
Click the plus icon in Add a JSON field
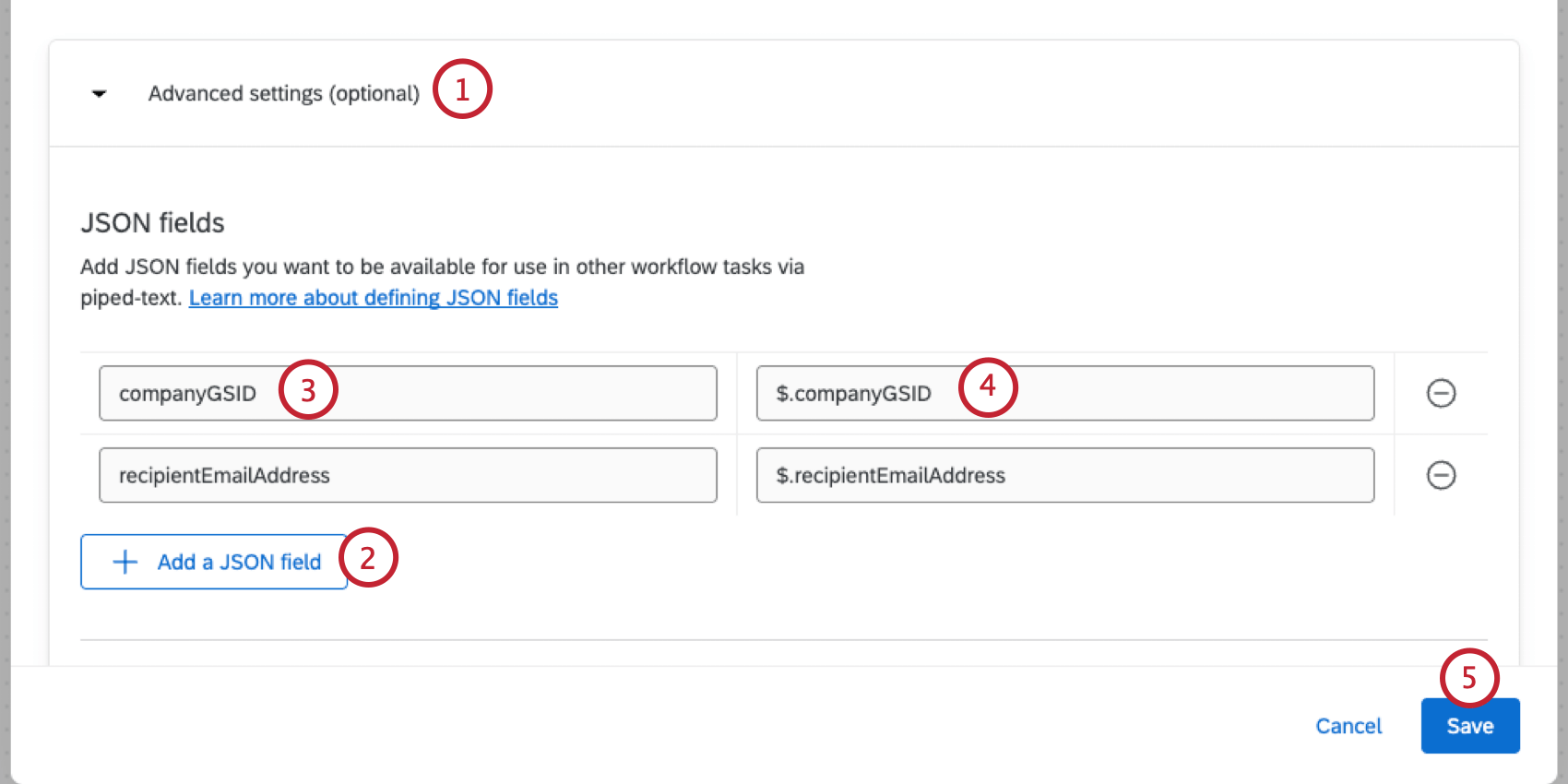[125, 562]
